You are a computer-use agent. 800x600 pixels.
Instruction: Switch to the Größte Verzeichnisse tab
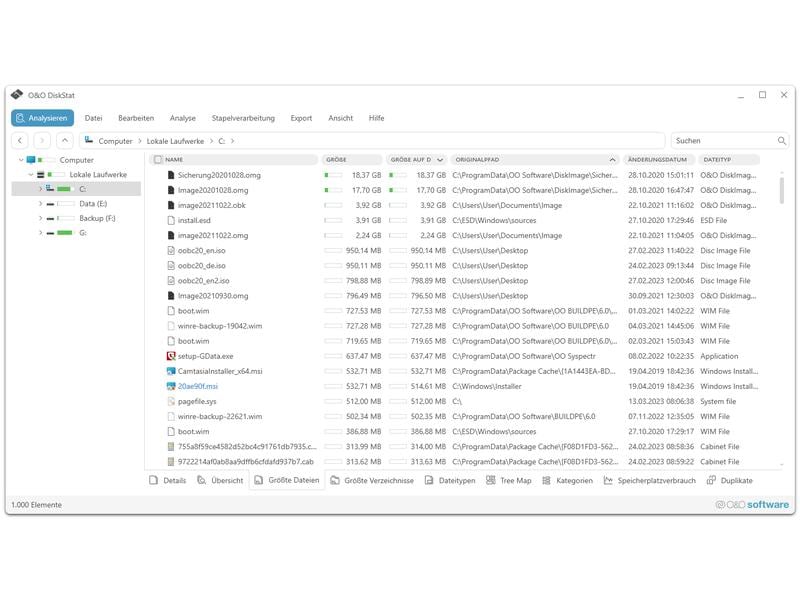coord(372,480)
